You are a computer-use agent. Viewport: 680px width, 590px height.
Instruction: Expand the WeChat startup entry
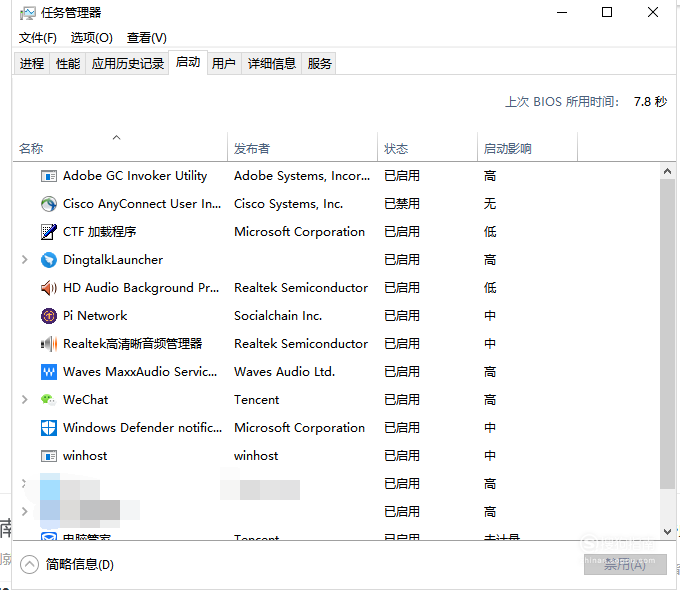tap(25, 400)
